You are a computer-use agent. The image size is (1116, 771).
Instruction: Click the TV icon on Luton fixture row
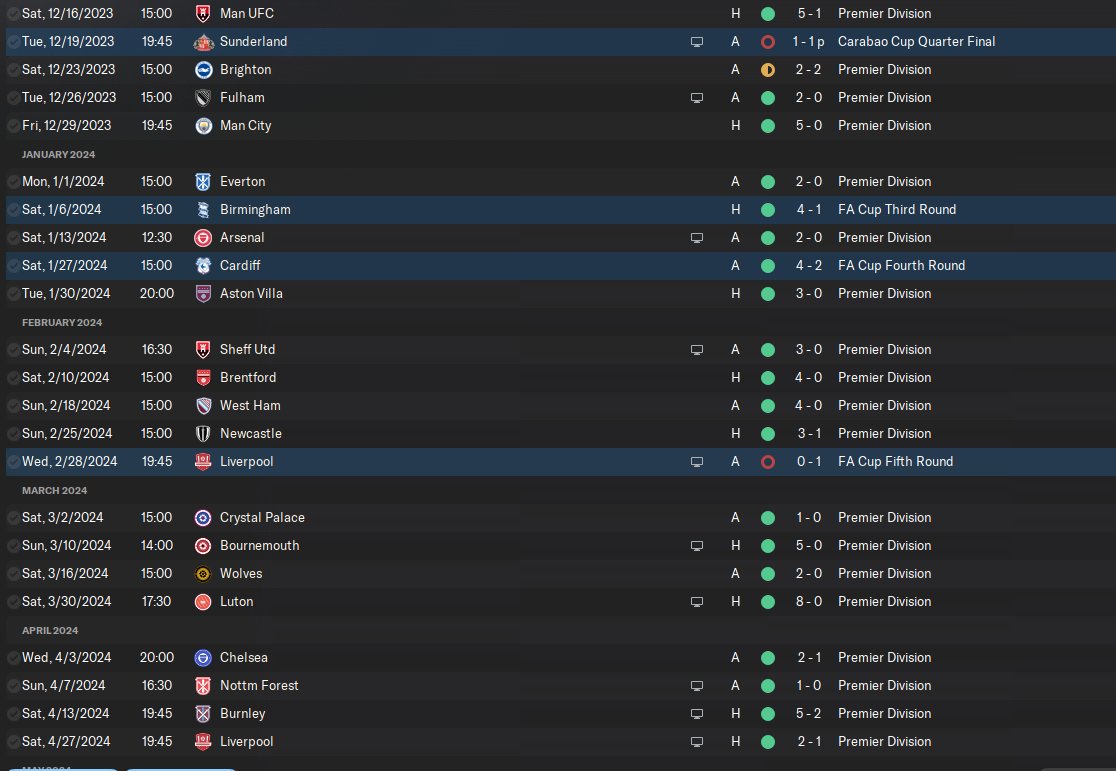697,602
